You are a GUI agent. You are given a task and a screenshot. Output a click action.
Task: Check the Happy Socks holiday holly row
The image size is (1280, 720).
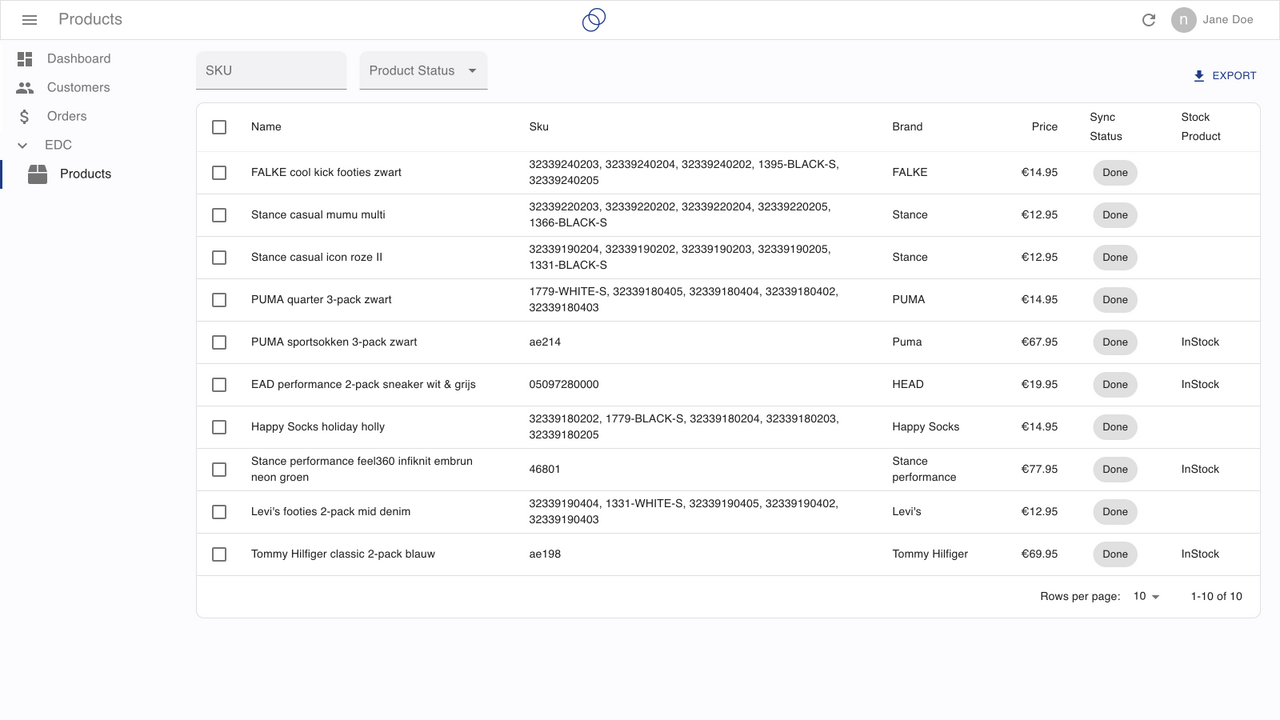pos(219,427)
